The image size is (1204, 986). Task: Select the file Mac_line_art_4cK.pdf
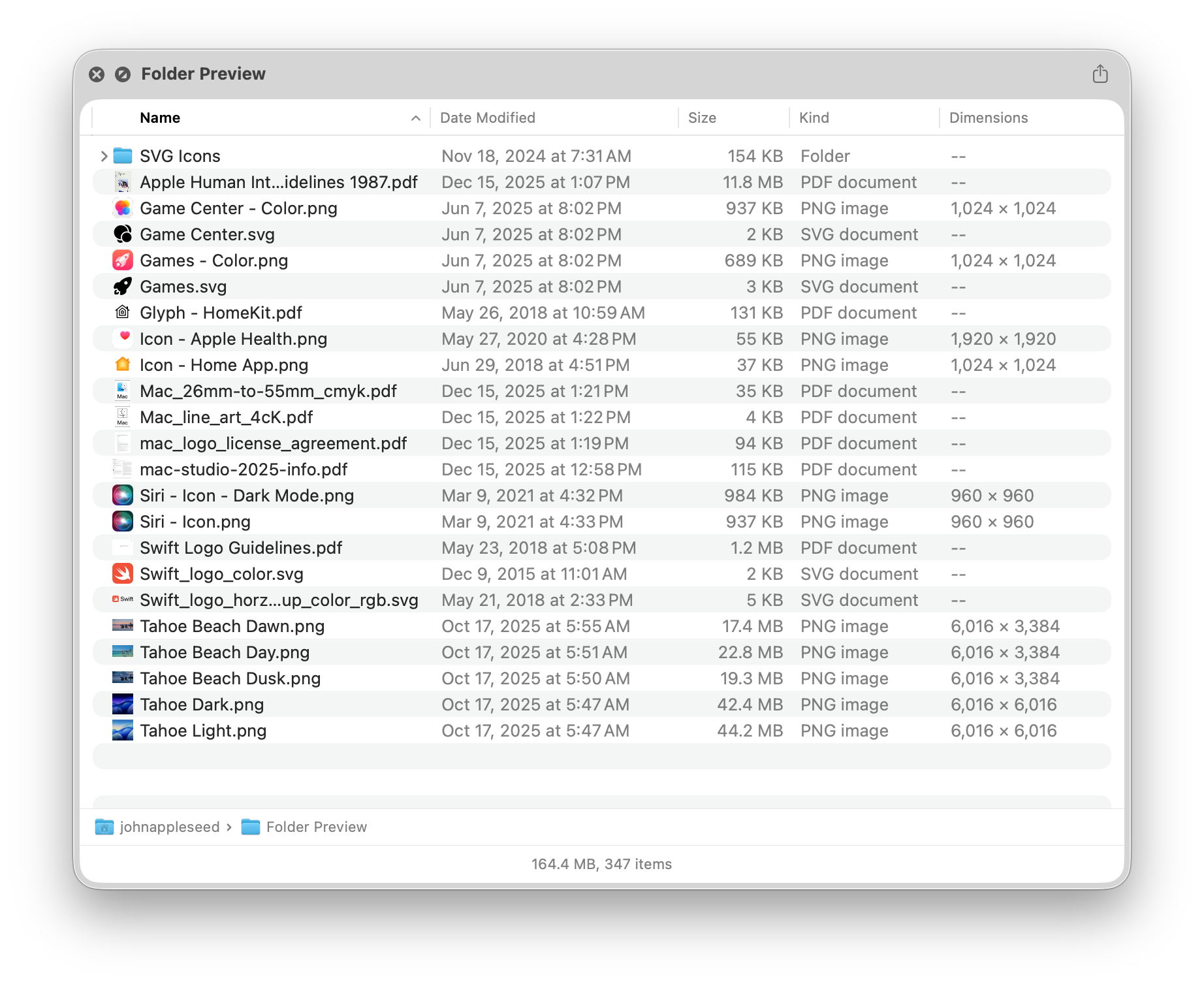tap(226, 417)
